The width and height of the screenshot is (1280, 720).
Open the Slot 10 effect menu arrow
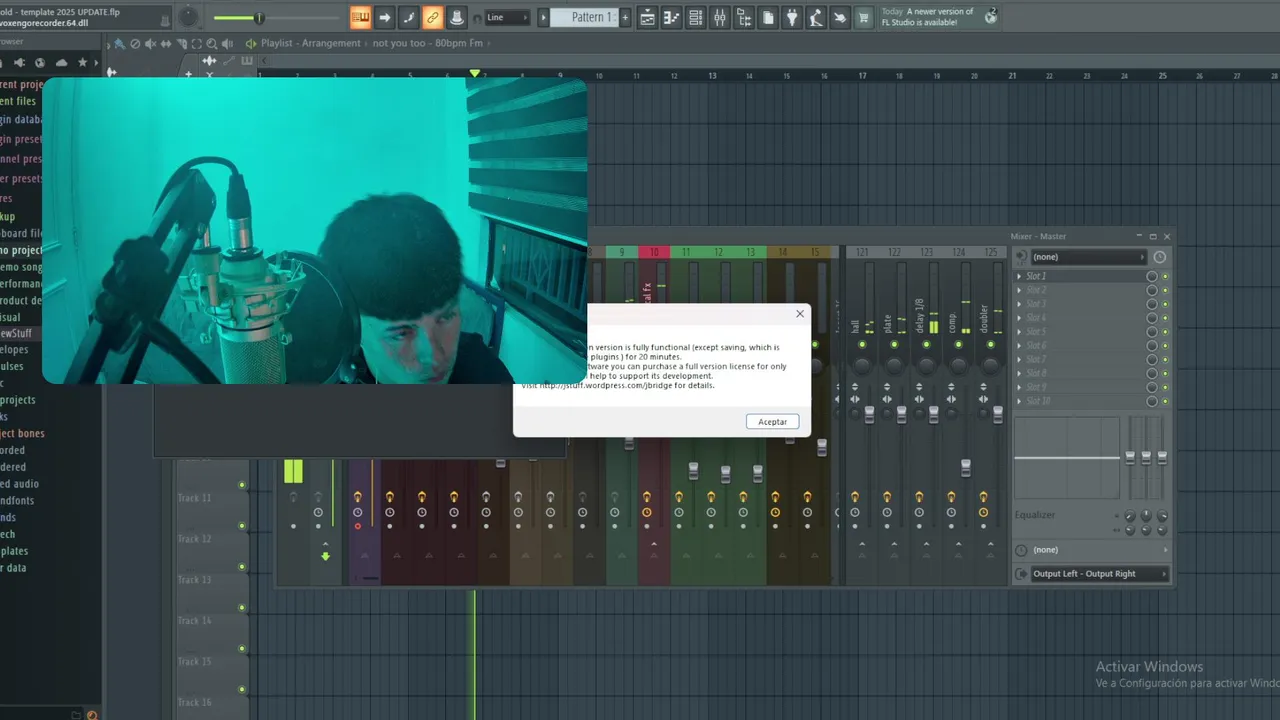point(1020,401)
